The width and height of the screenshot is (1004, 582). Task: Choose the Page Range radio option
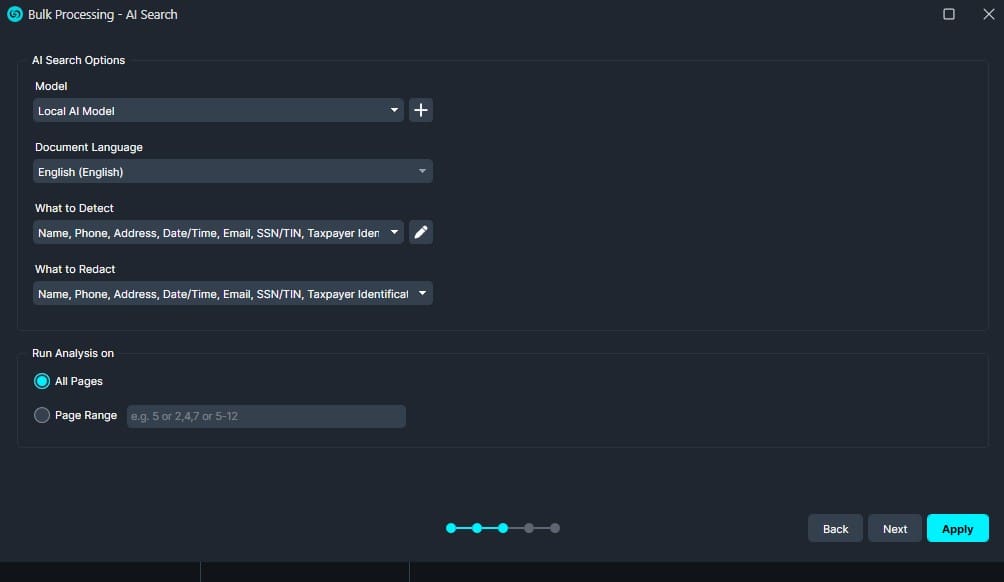pyautogui.click(x=42, y=415)
